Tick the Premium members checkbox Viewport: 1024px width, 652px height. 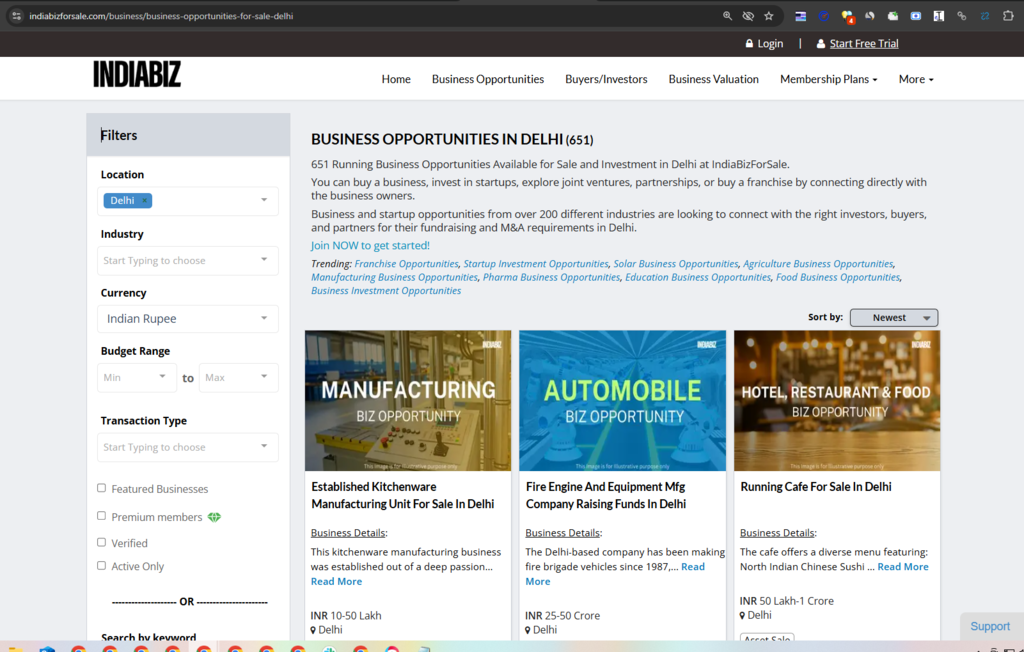tap(101, 516)
